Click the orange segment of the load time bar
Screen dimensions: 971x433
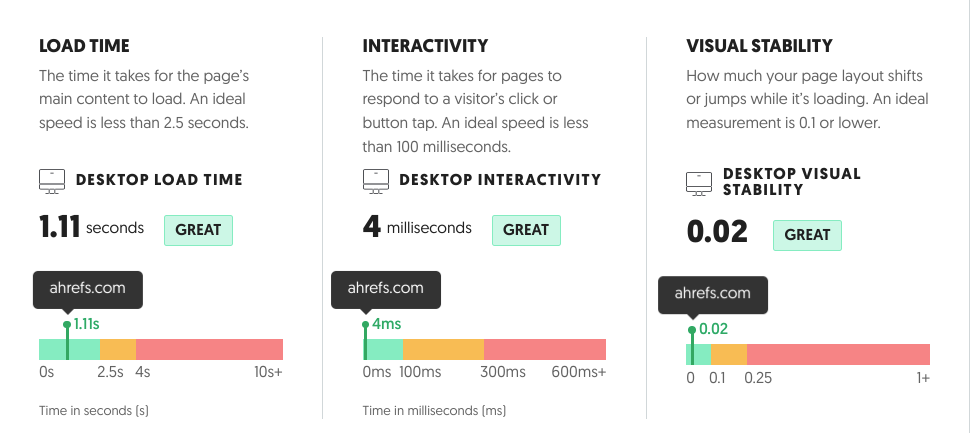coord(118,349)
